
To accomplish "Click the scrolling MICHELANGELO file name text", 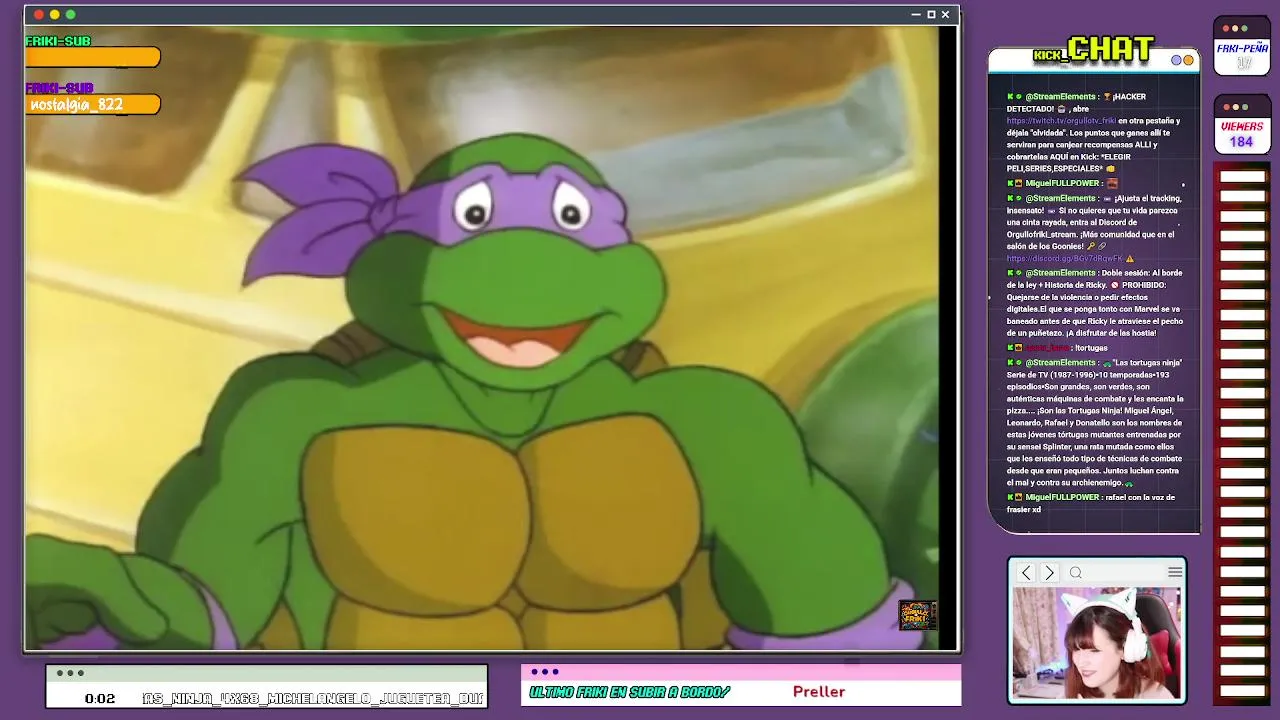I will click(313, 699).
